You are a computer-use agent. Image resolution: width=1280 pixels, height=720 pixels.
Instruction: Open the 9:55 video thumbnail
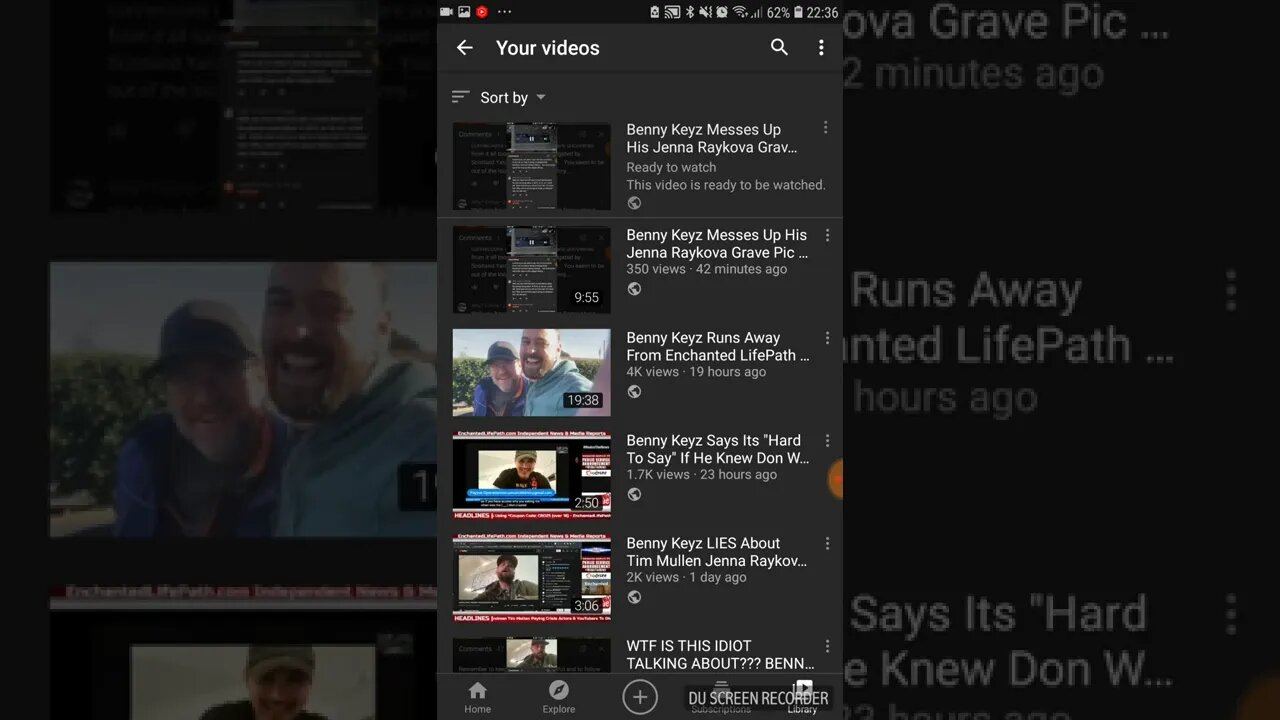tap(531, 270)
